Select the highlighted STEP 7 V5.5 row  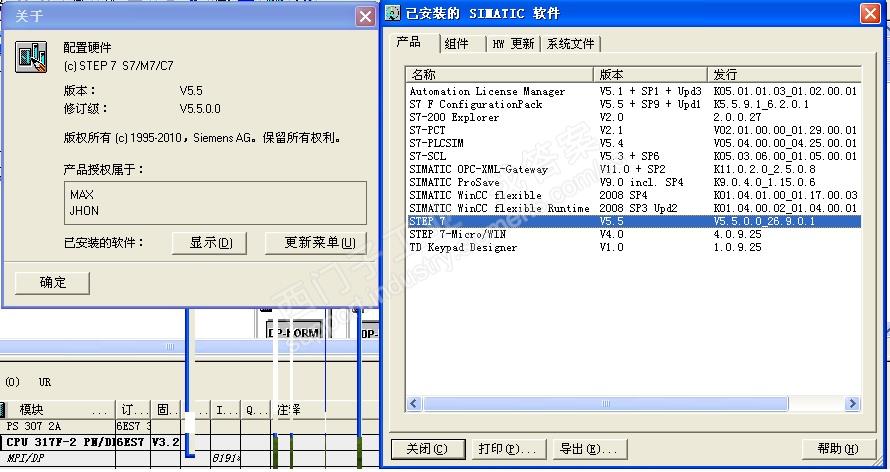[633, 221]
